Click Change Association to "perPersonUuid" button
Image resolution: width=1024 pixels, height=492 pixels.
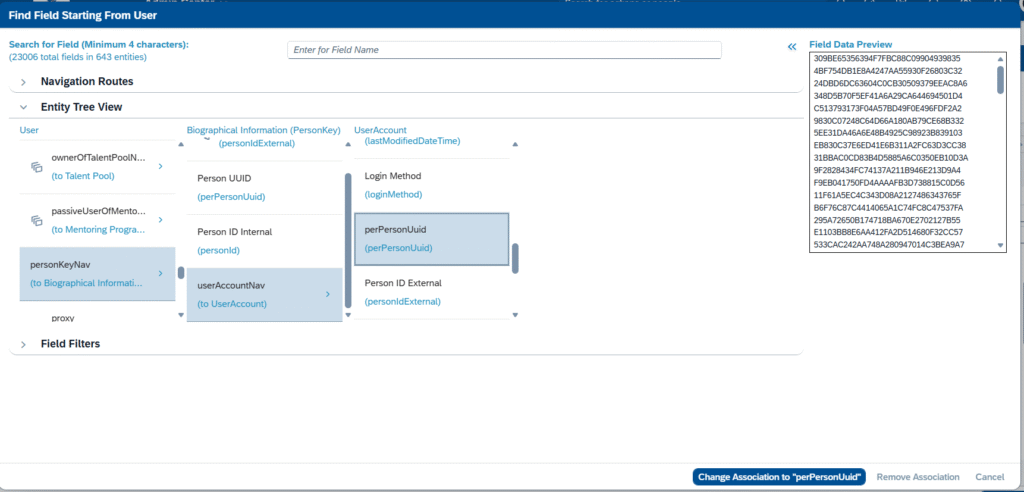point(778,477)
